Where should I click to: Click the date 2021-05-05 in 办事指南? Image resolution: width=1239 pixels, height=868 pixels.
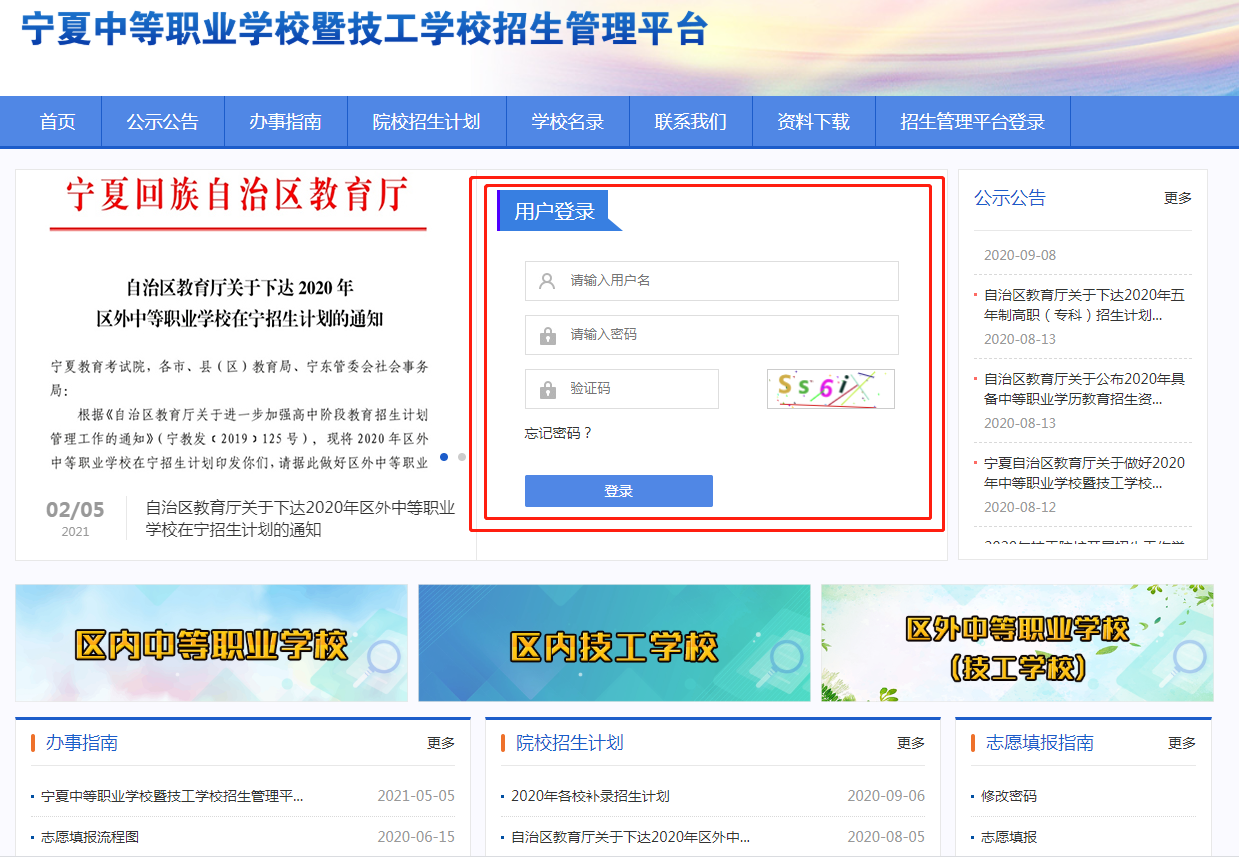point(416,796)
